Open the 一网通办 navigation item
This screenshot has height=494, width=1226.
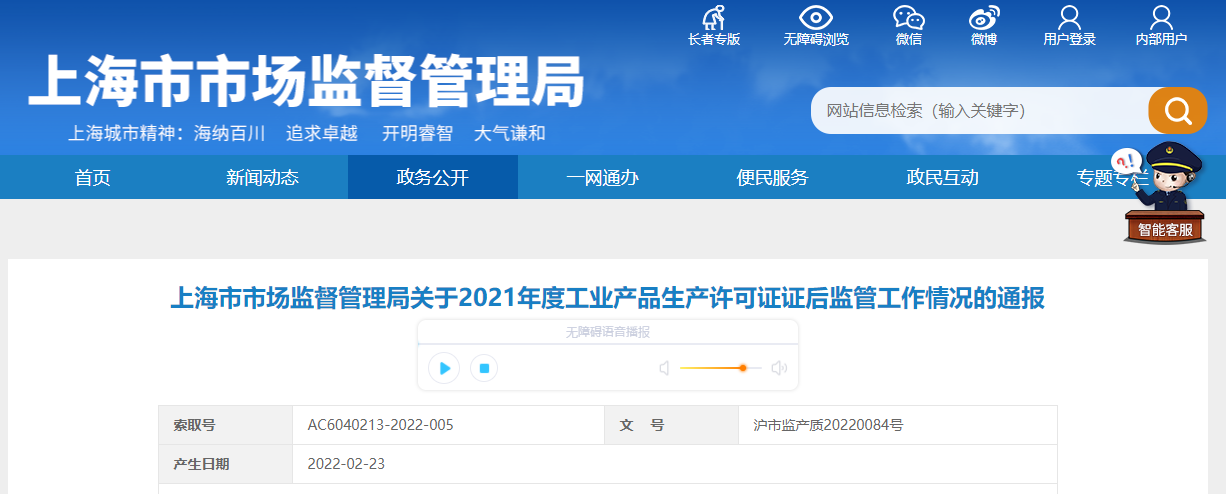(x=602, y=178)
